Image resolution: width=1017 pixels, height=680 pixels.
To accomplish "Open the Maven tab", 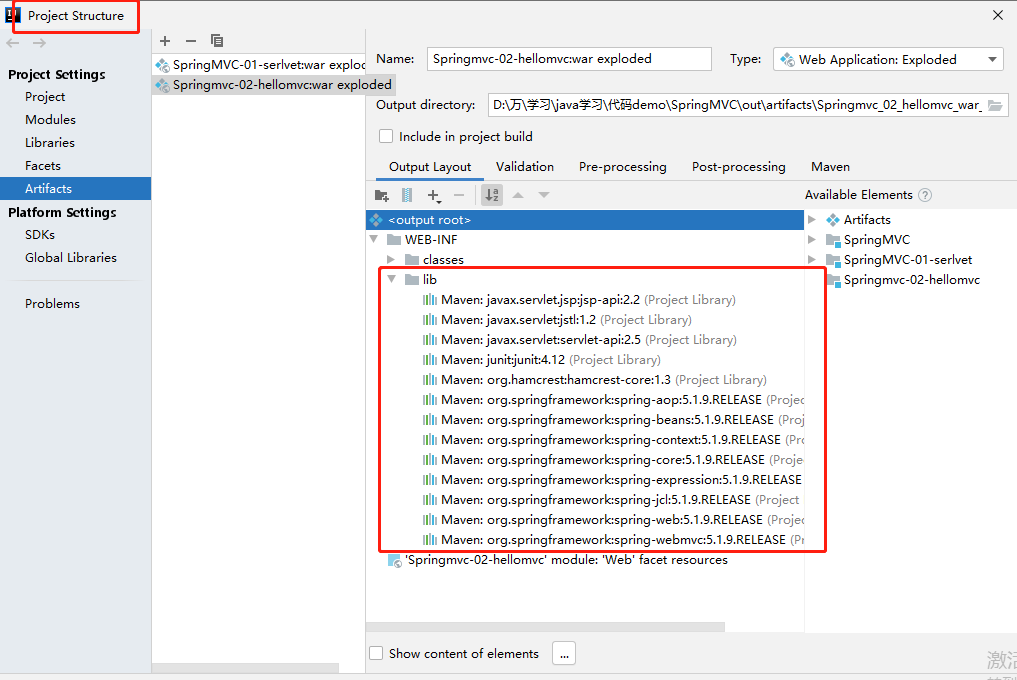I will (830, 167).
